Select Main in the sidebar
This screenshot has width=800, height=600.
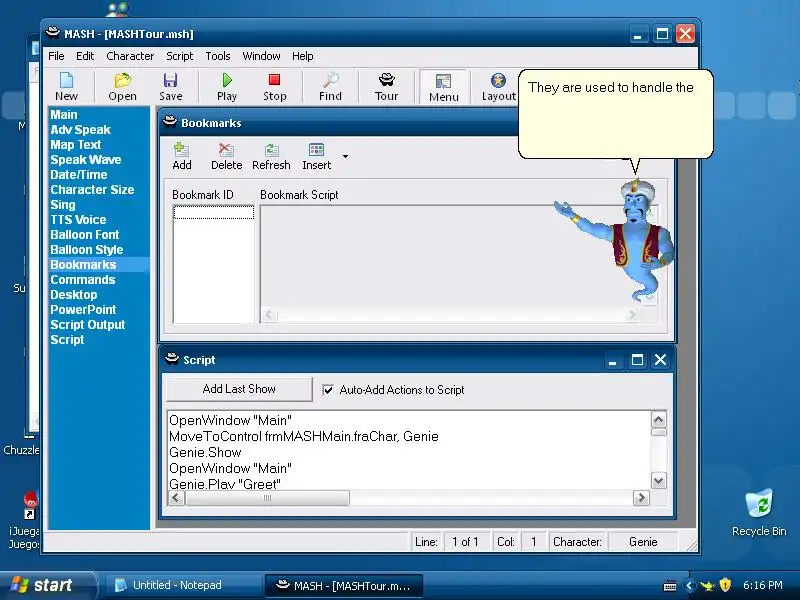64,115
